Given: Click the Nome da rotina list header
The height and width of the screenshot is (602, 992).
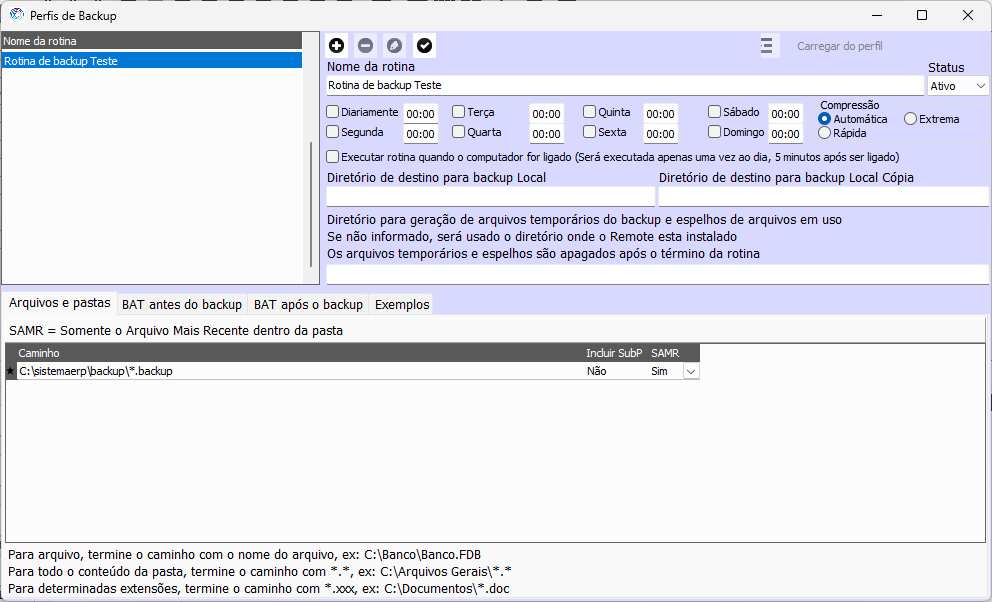Looking at the screenshot, I should [152, 41].
